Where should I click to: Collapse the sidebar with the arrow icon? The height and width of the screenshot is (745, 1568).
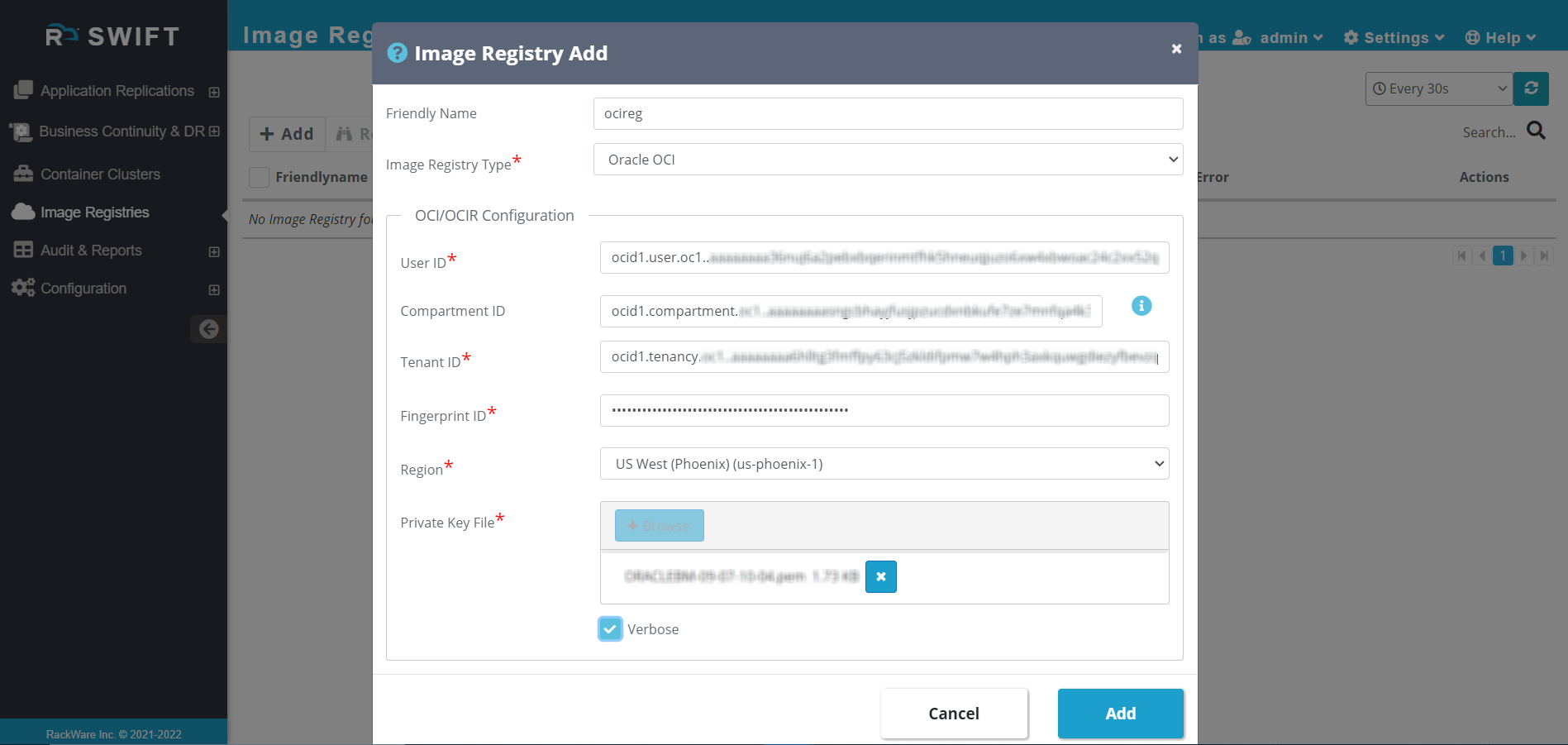coord(208,329)
